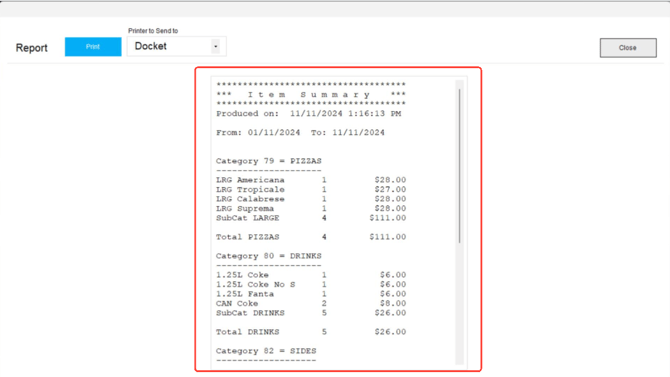Close the report window

point(628,48)
